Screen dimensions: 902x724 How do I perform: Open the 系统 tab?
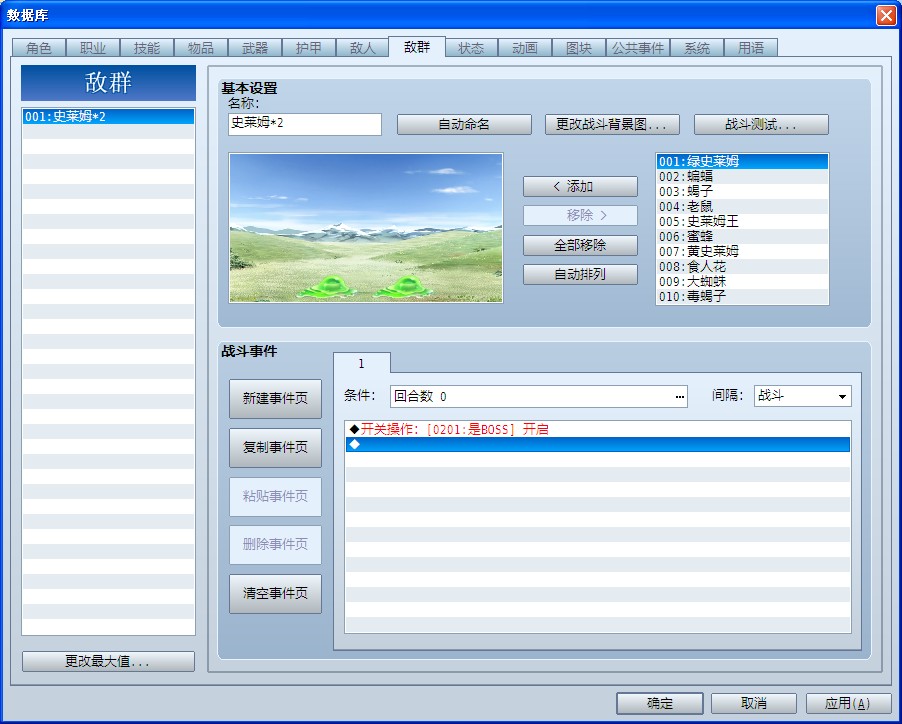pyautogui.click(x=697, y=48)
